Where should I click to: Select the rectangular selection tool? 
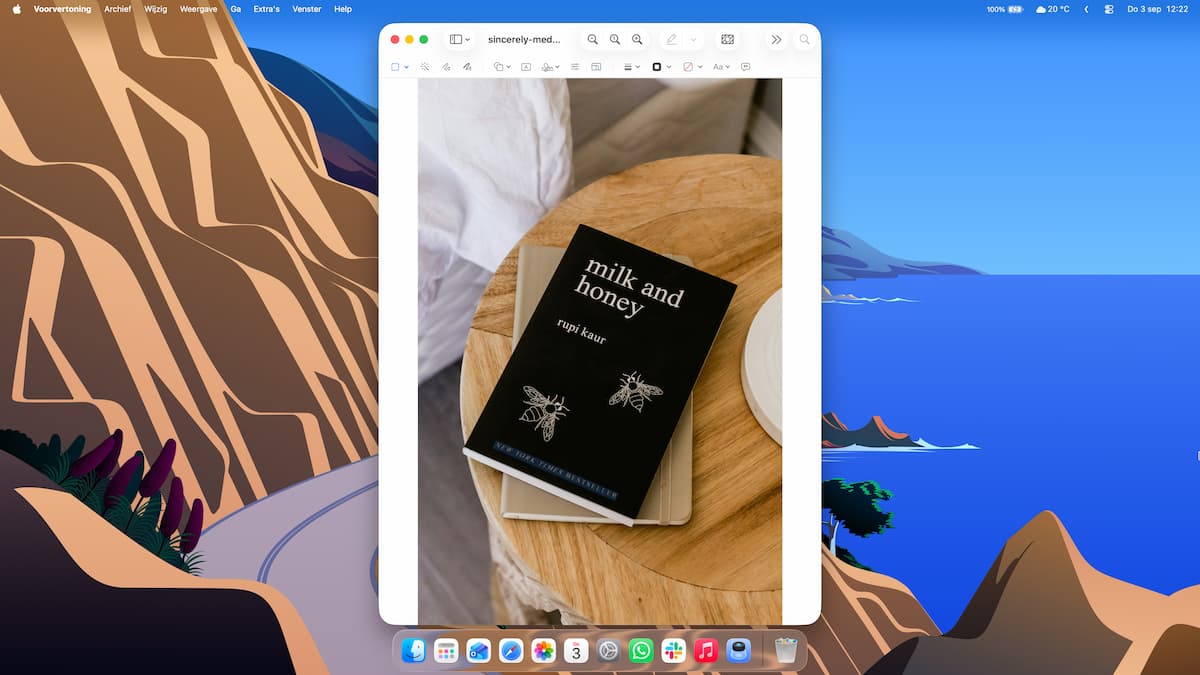point(395,67)
